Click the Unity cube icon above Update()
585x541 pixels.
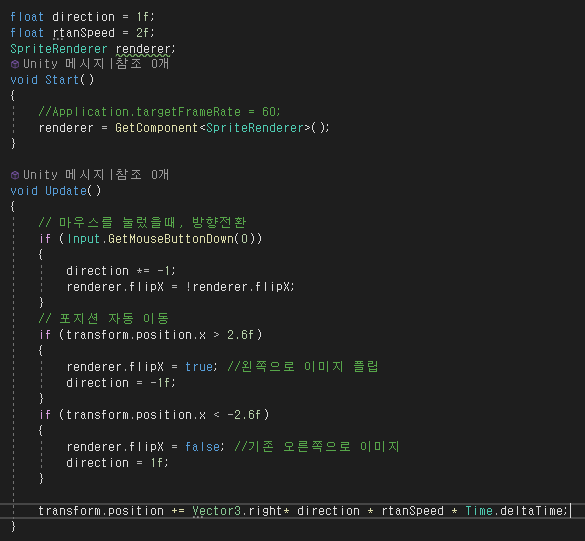click(x=15, y=175)
